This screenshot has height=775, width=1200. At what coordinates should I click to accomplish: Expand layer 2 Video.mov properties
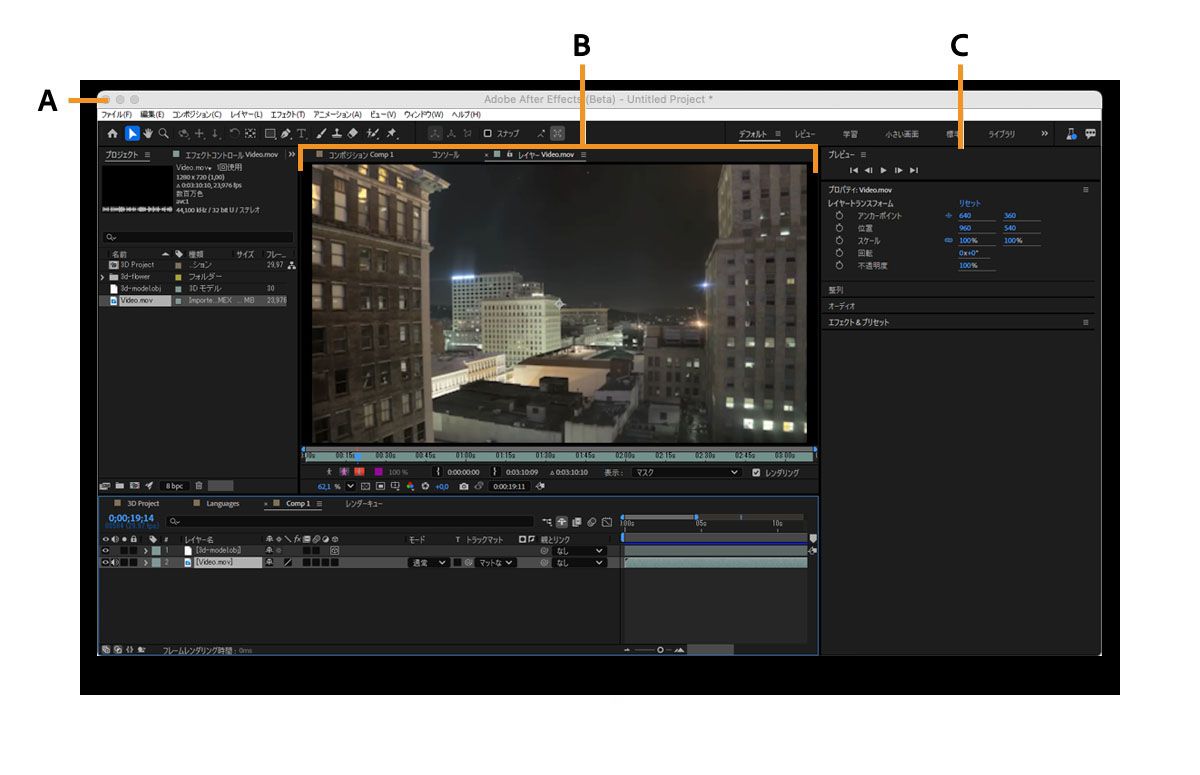point(146,562)
